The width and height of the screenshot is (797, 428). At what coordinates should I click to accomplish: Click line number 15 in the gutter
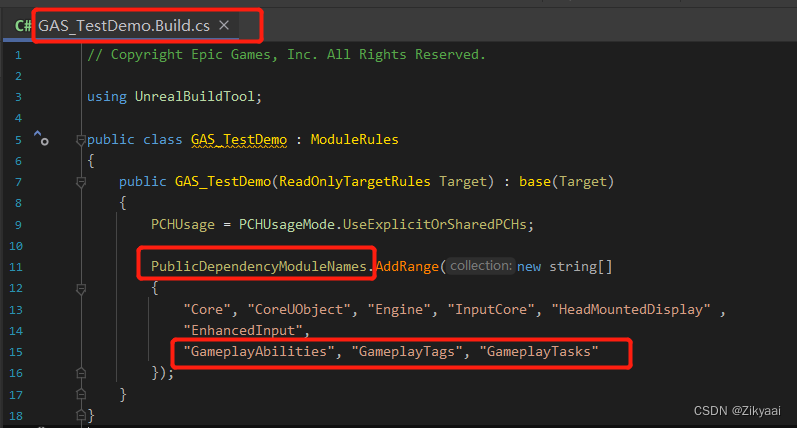click(x=16, y=352)
